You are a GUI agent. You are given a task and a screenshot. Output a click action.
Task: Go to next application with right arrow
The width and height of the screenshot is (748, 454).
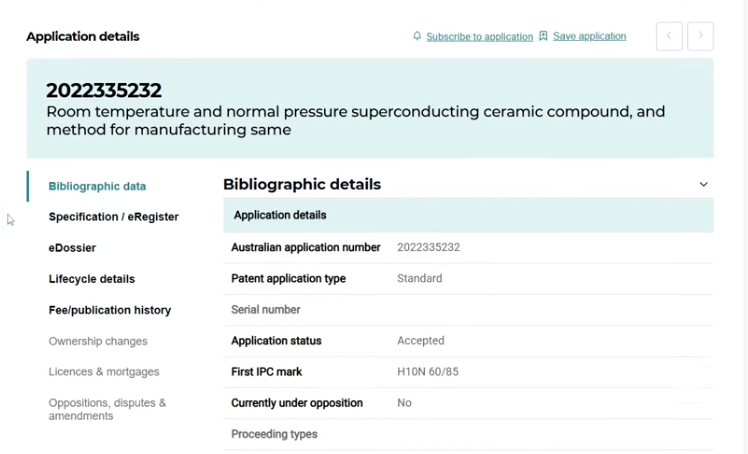(x=700, y=36)
